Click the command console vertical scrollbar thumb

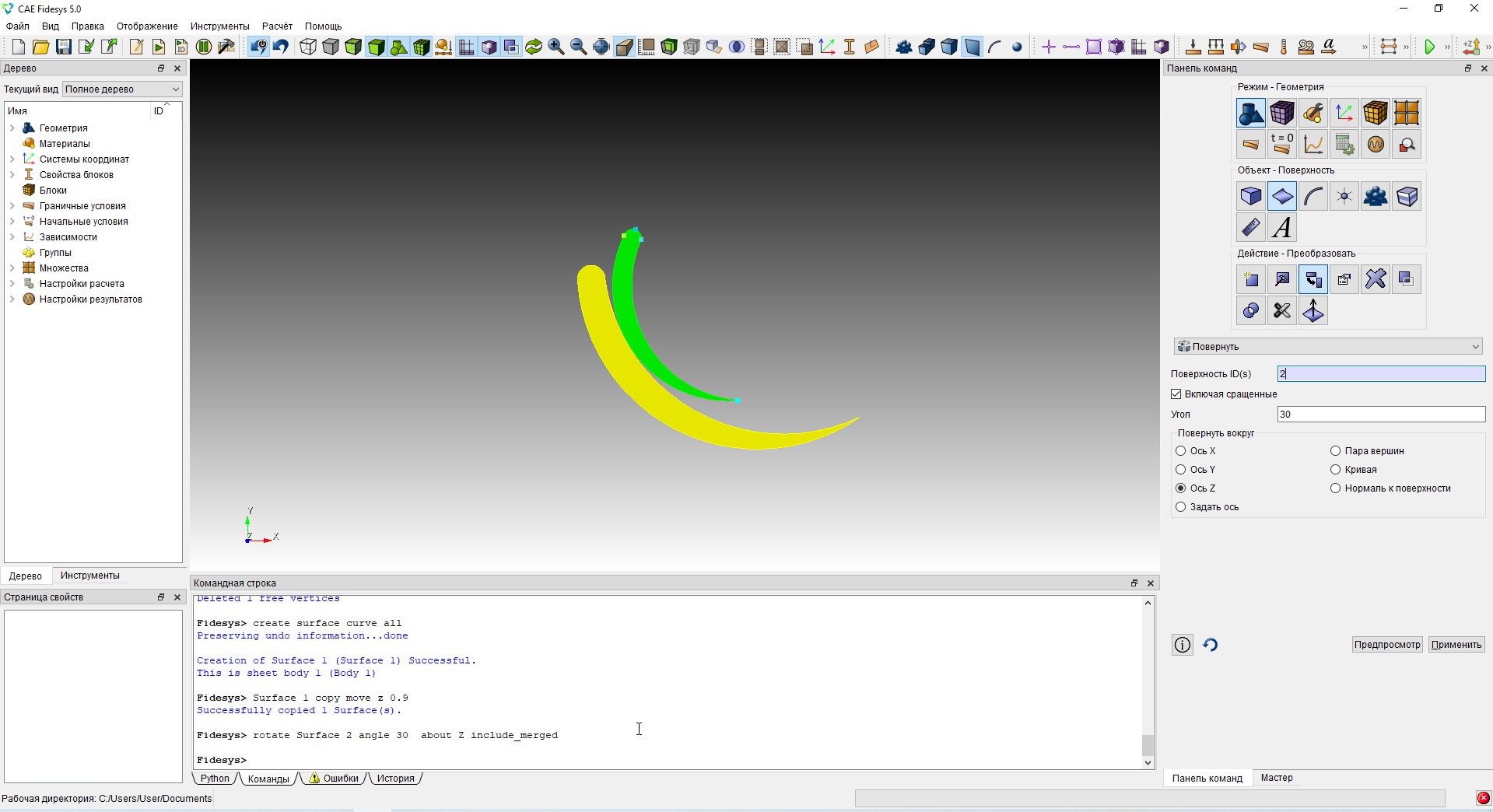click(1148, 745)
